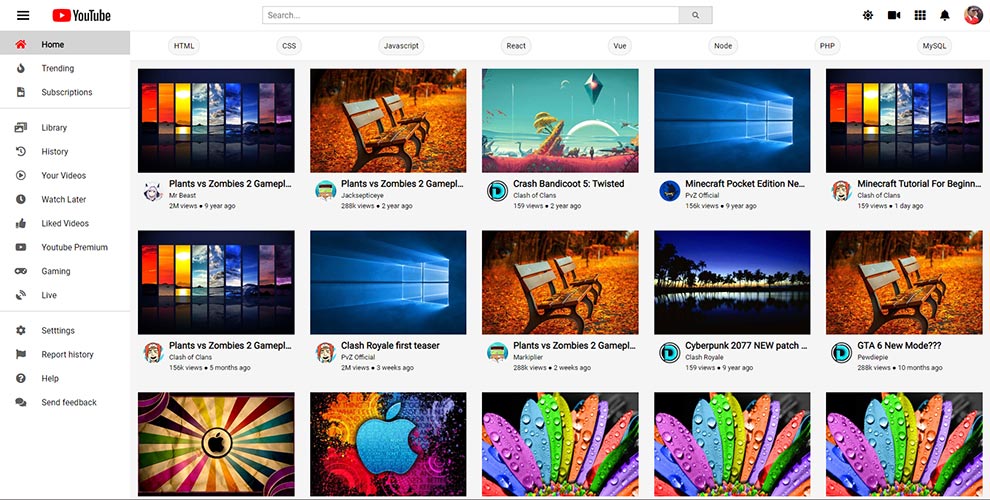Click Clash Royale channel name
990x500 pixels.
[705, 357]
